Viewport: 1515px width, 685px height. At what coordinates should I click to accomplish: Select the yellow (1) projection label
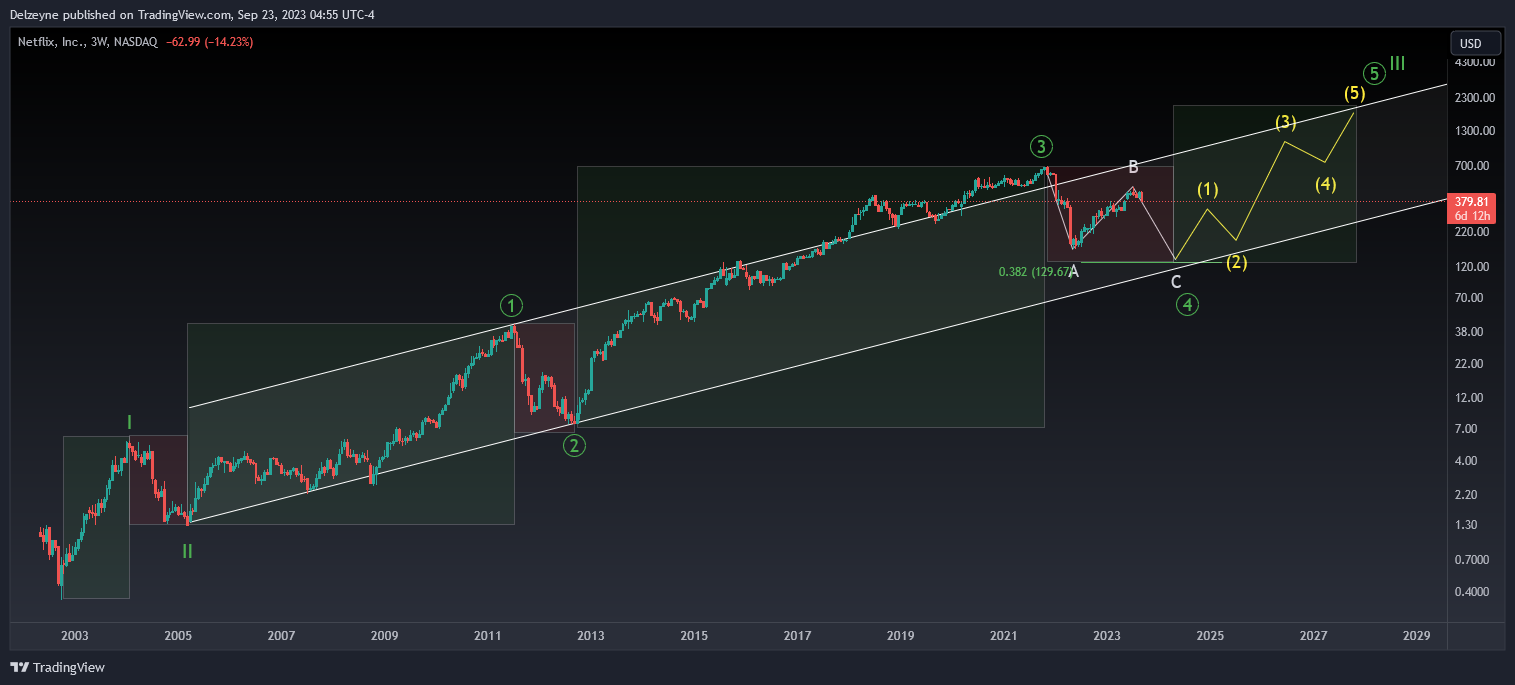coord(1208,189)
